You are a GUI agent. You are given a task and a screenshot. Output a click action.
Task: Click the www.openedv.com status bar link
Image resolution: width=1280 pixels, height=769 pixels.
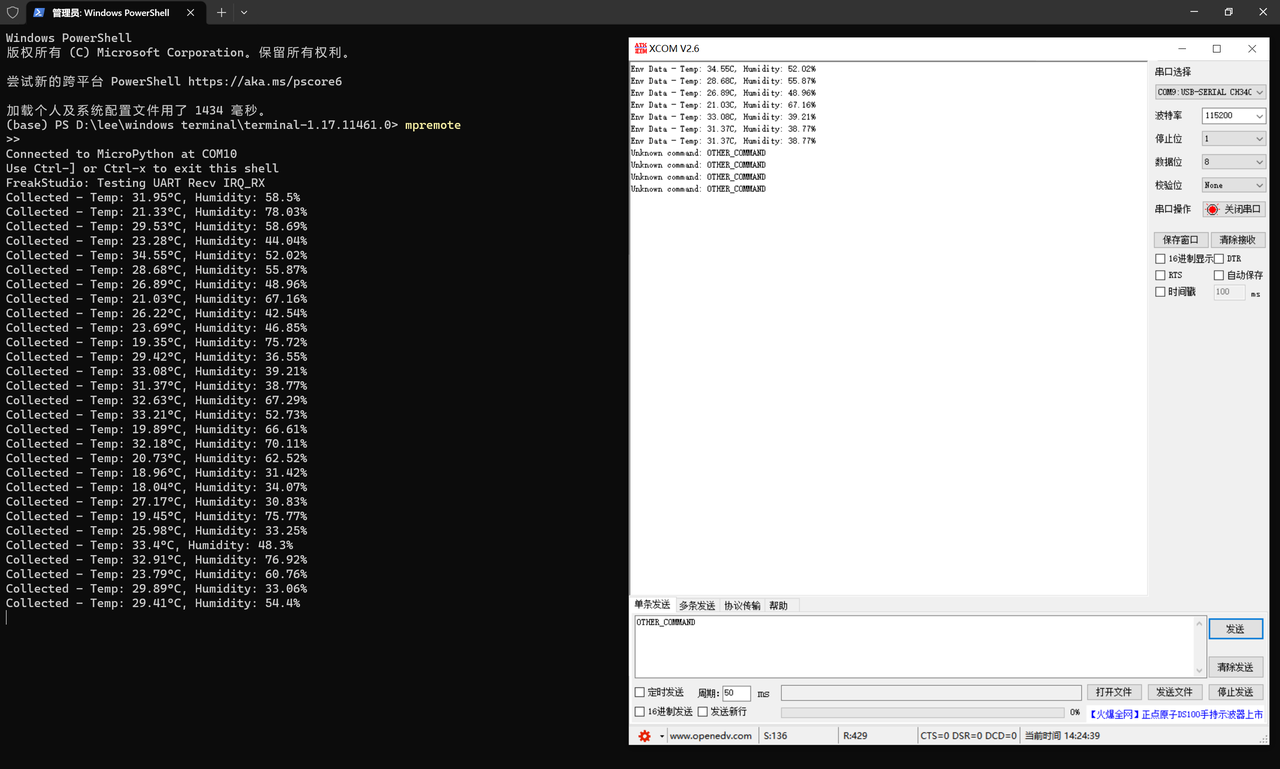pos(710,736)
